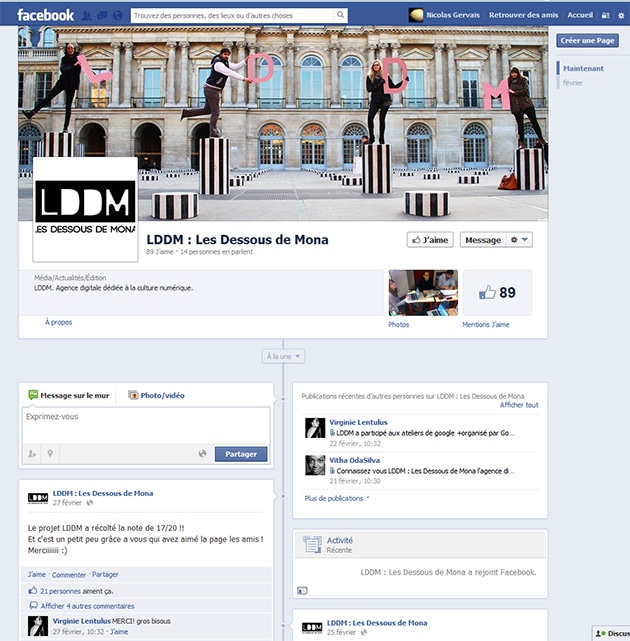Select Message sur le mur tab
Screen dimensions: 630x641
click(68, 395)
